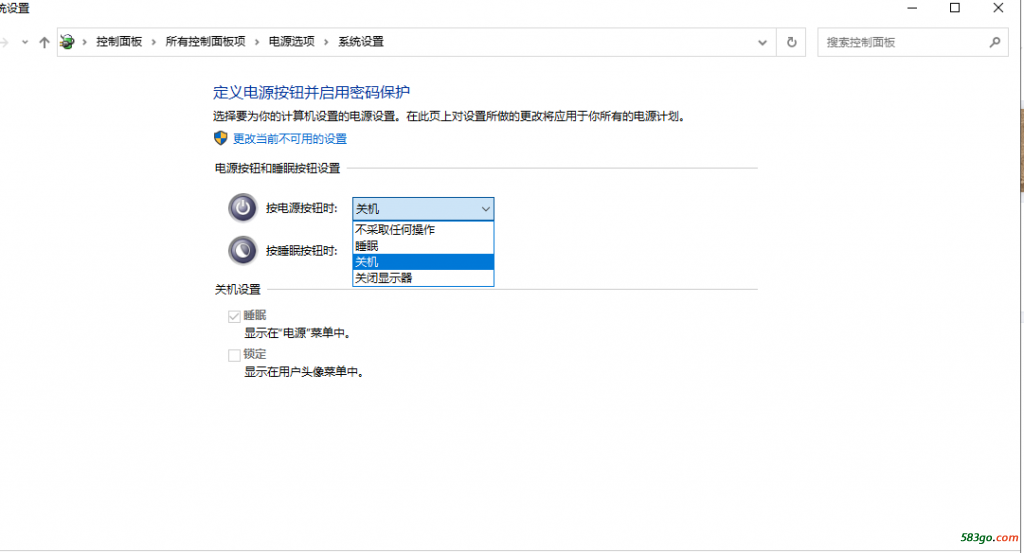Collapse the 按电源按钮时 combo box
The height and width of the screenshot is (553, 1024).
tap(423, 209)
